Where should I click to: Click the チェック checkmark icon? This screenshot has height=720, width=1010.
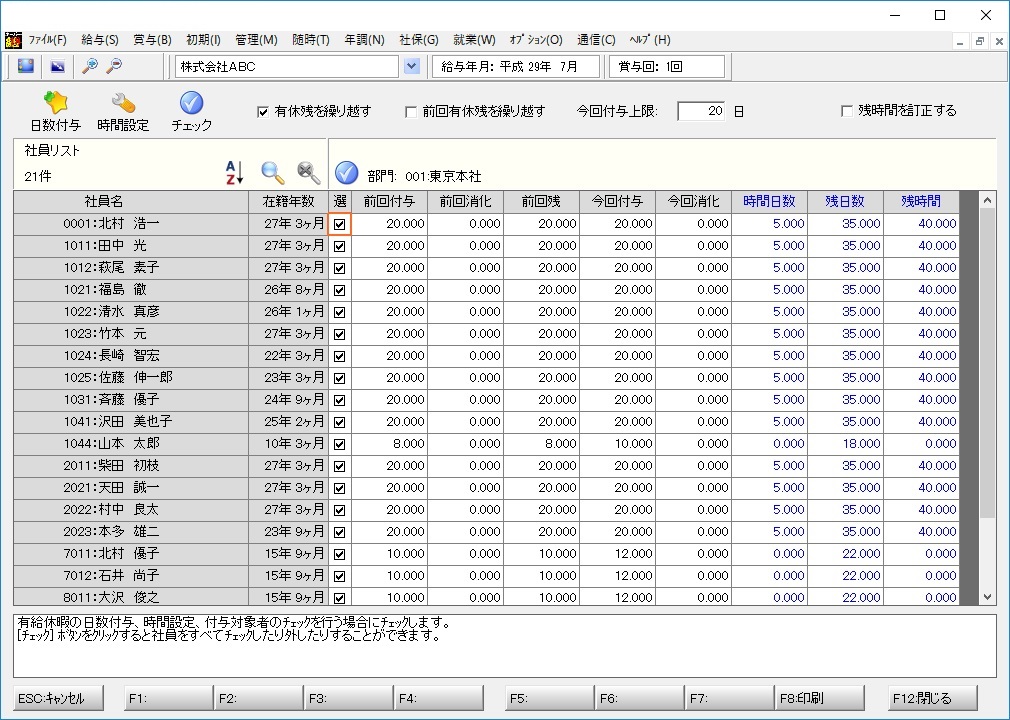[191, 102]
